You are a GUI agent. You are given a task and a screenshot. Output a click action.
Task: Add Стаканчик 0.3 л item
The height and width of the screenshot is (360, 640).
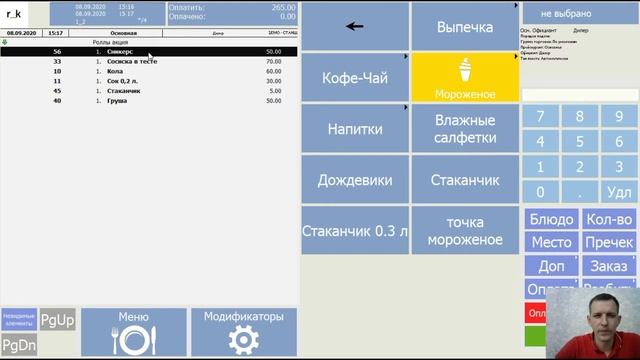(355, 231)
